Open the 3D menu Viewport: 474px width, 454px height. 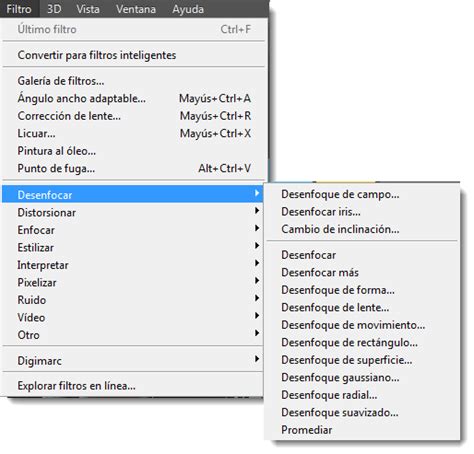tap(54, 9)
